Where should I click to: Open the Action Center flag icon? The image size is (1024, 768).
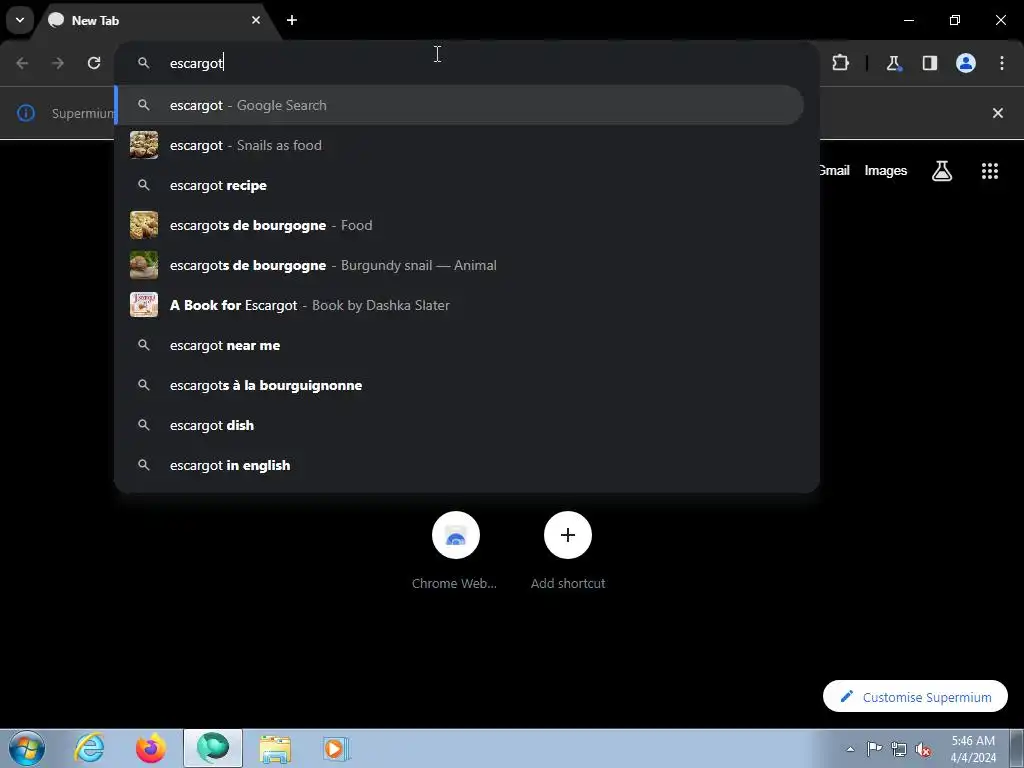[x=874, y=749]
